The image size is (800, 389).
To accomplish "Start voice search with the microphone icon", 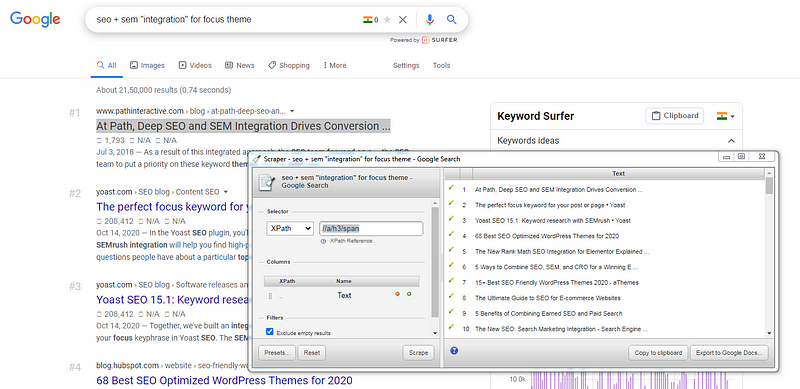I will (x=430, y=20).
